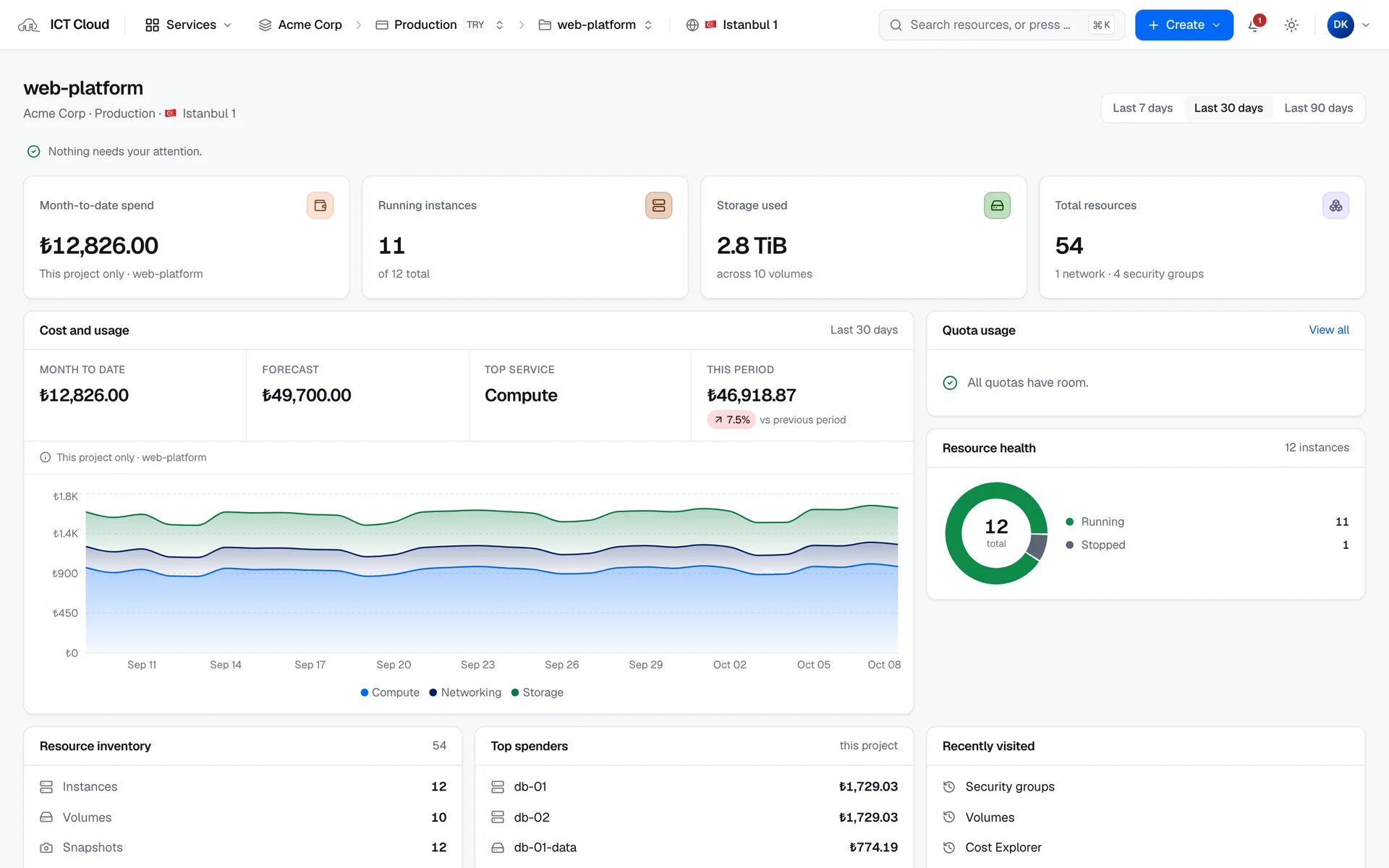
Task: Toggle the light/dark theme sun icon
Action: 1291,25
